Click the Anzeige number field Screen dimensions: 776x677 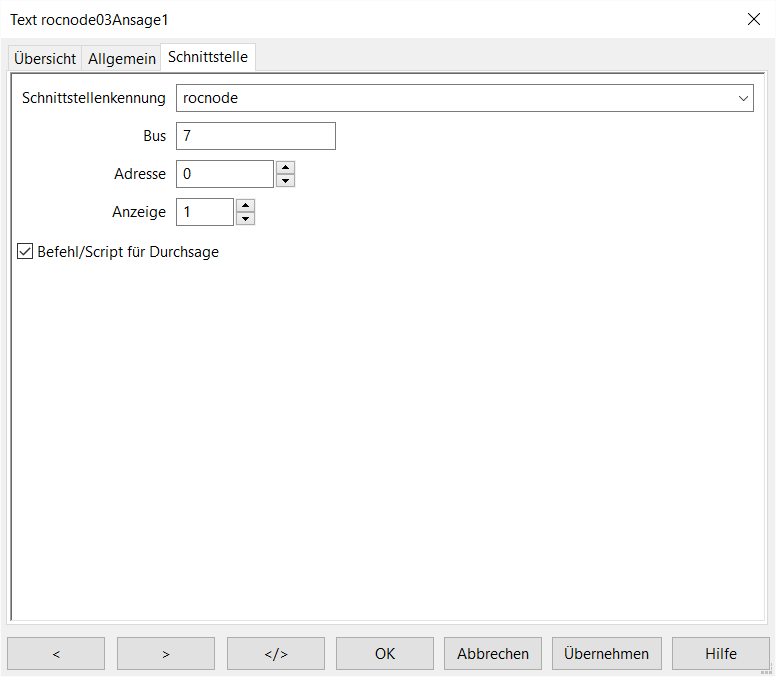(205, 212)
